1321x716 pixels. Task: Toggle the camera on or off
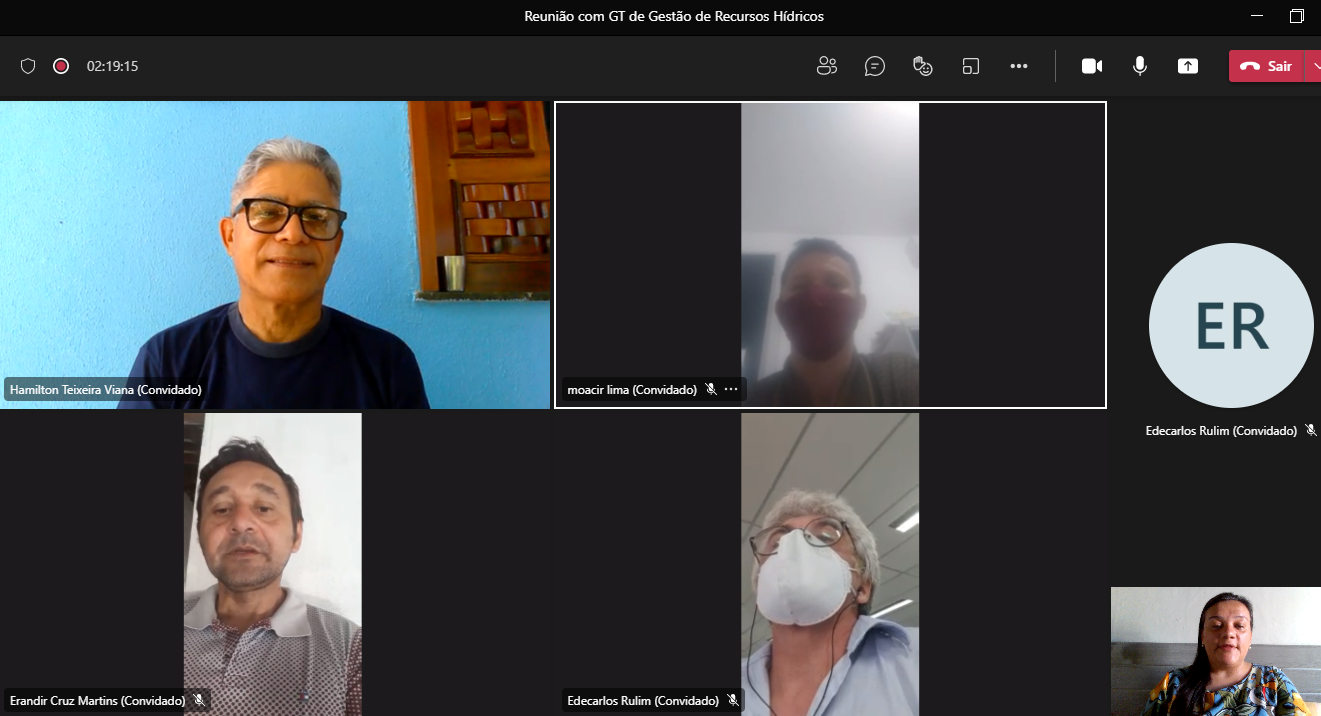1092,66
